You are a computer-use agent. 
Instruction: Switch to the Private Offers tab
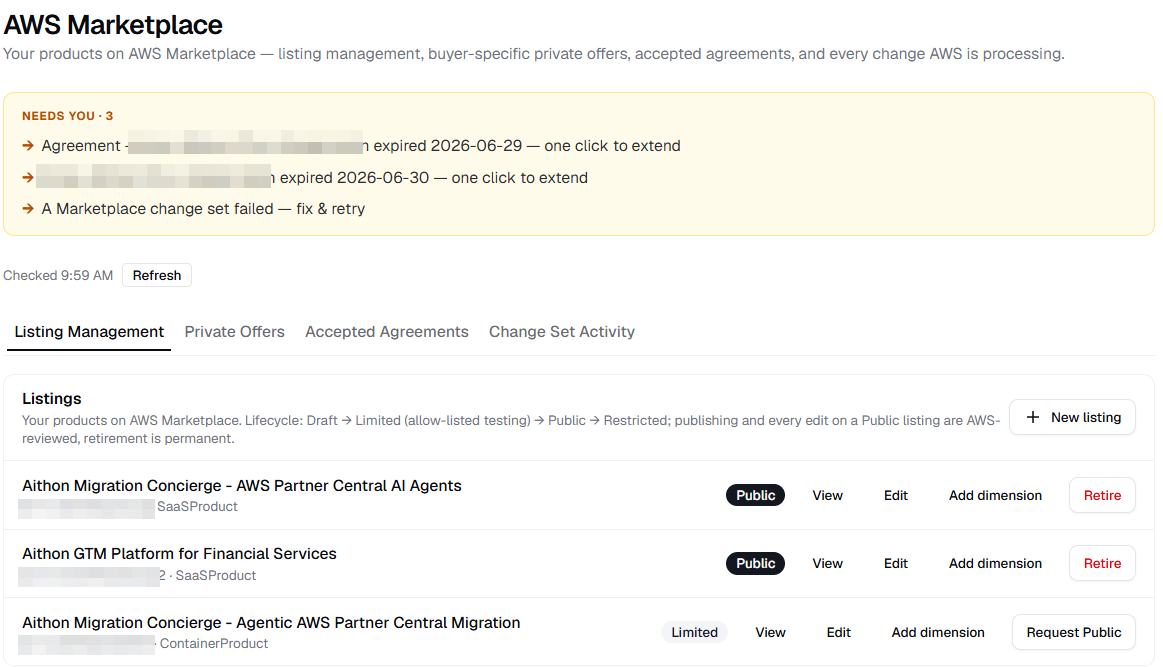[234, 332]
